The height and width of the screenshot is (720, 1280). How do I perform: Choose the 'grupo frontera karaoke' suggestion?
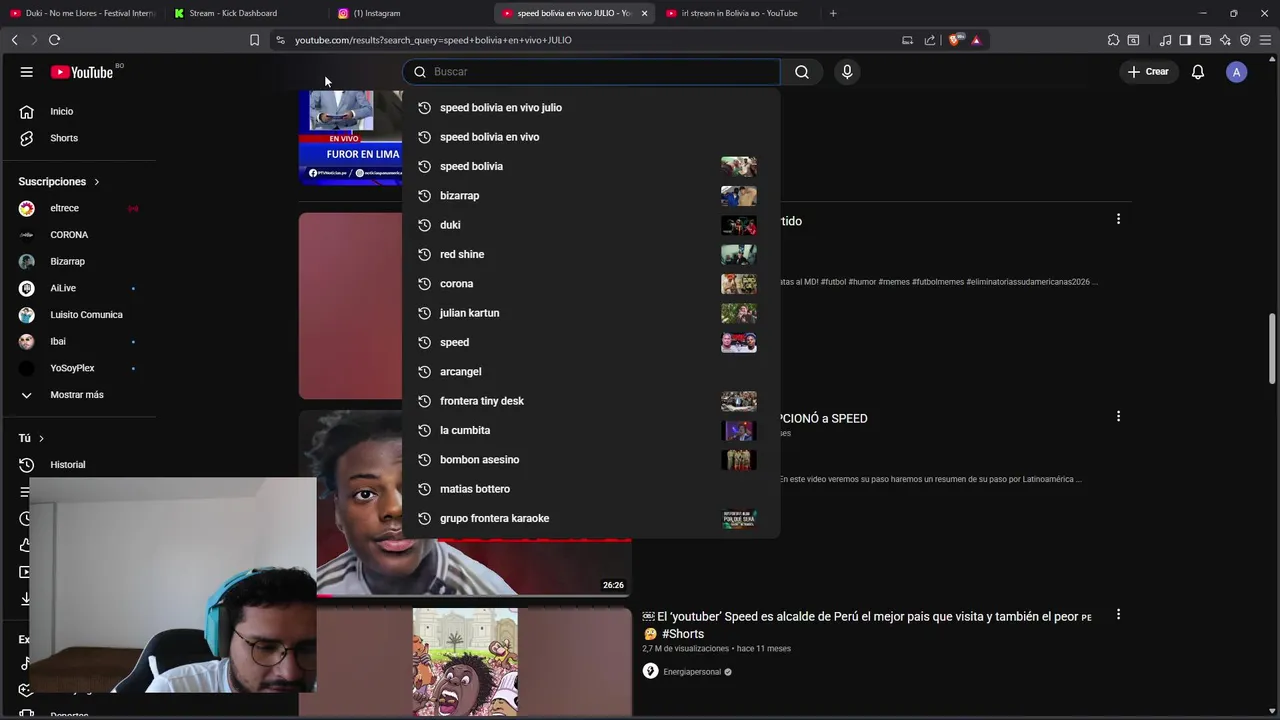pyautogui.click(x=590, y=518)
